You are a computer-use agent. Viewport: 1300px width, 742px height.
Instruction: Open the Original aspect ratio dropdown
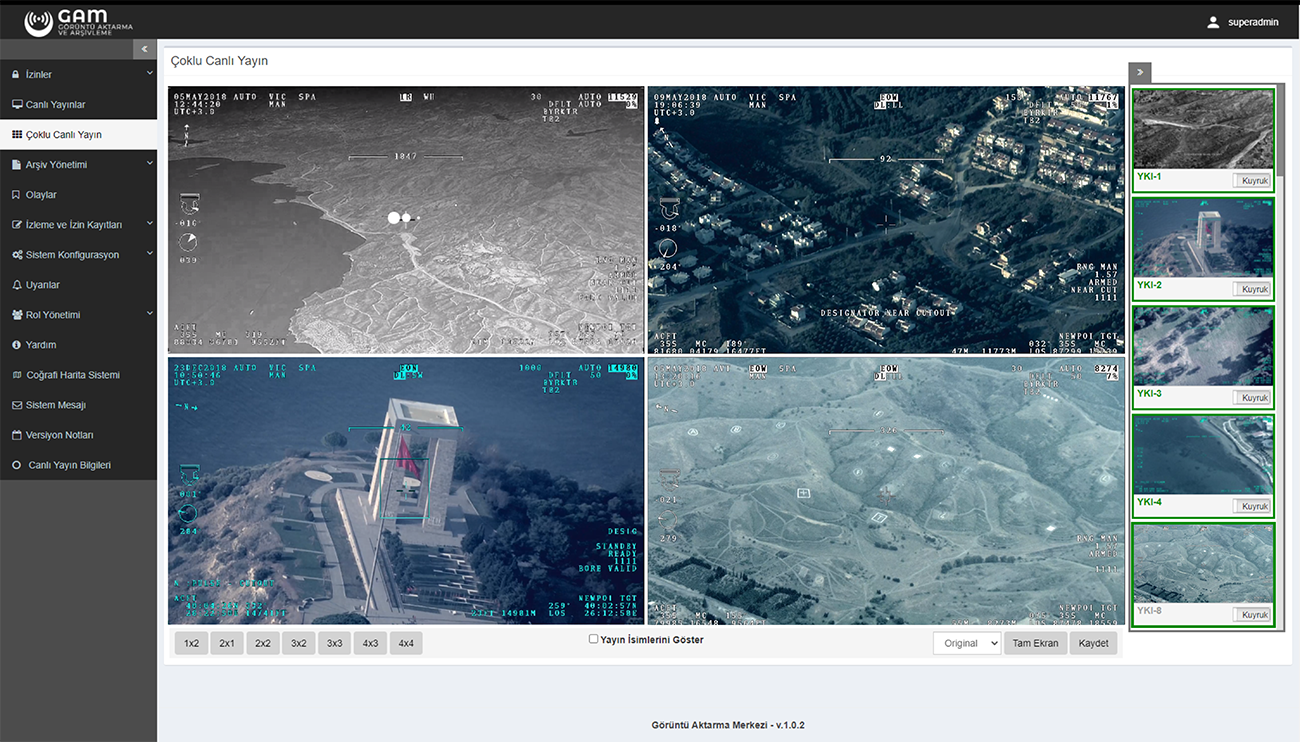pyautogui.click(x=966, y=643)
